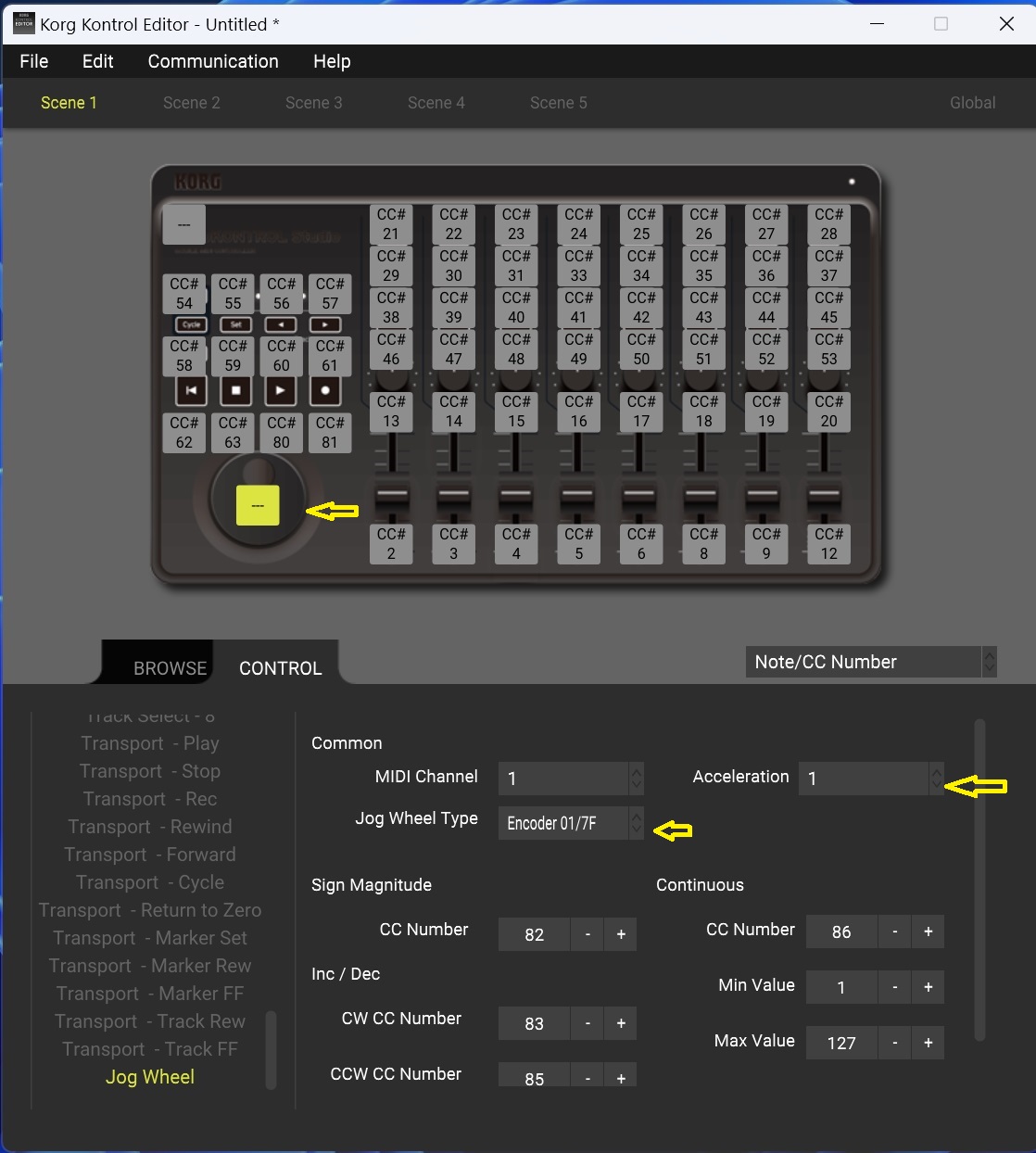Click the Cycle button on the controller
The height and width of the screenshot is (1153, 1036).
pyautogui.click(x=192, y=324)
